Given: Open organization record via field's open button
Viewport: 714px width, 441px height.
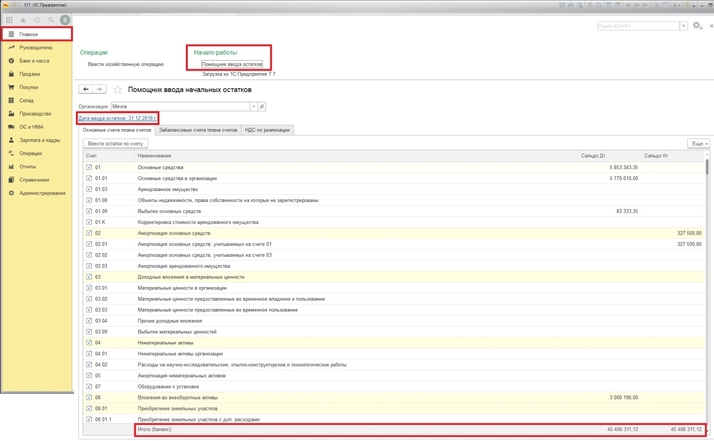Looking at the screenshot, I should [x=262, y=106].
